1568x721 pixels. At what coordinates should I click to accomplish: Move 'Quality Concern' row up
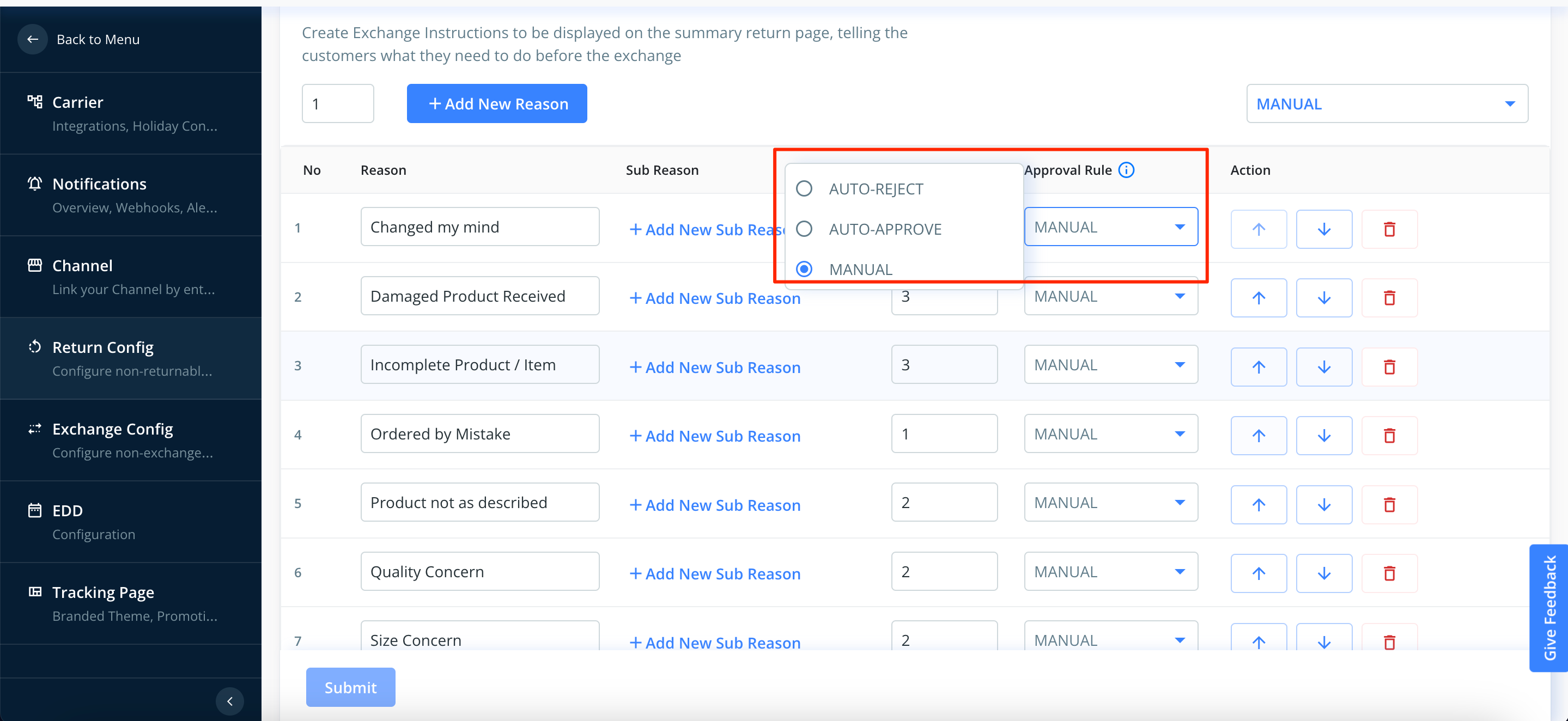[x=1258, y=573]
